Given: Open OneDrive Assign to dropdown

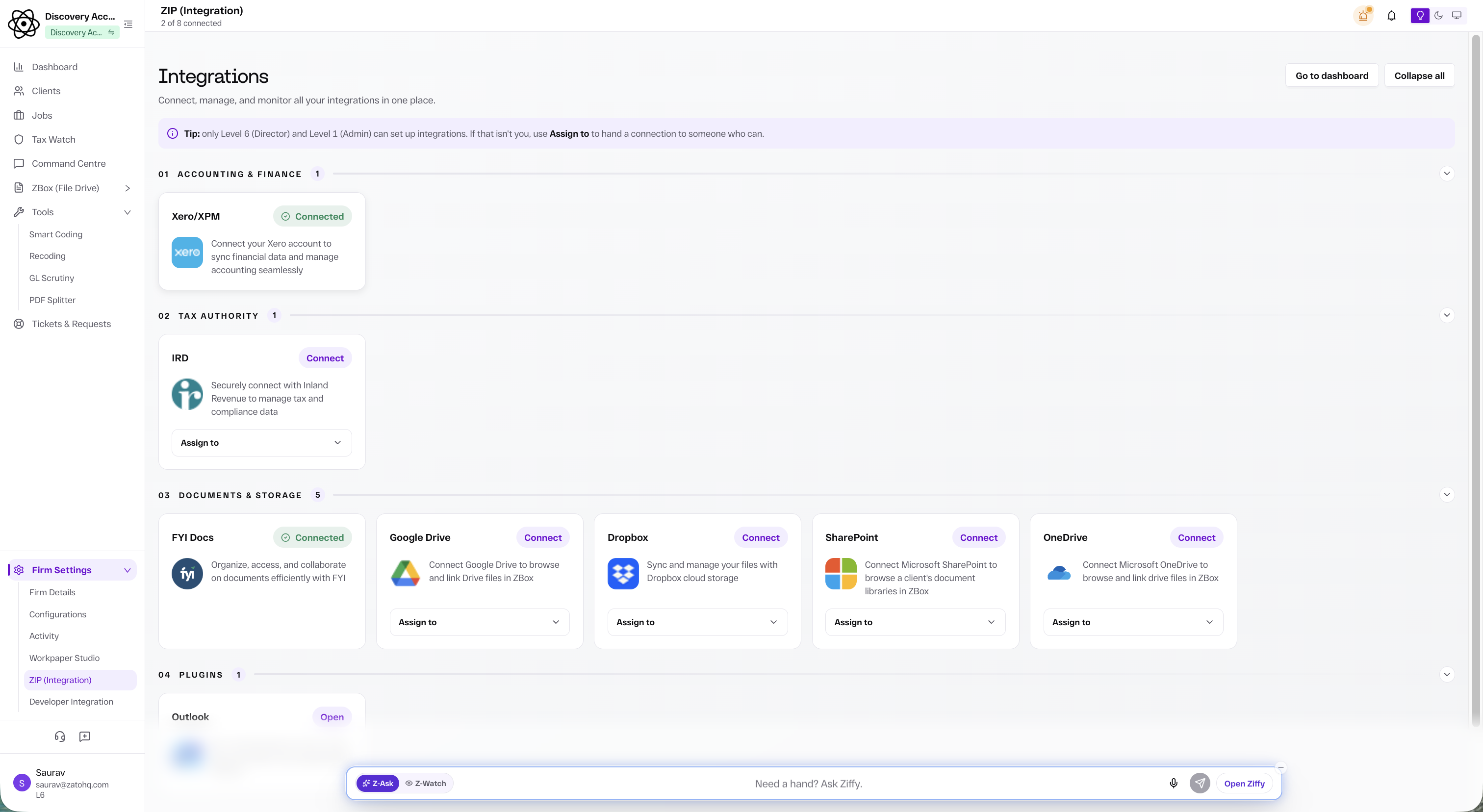Looking at the screenshot, I should pos(1133,622).
